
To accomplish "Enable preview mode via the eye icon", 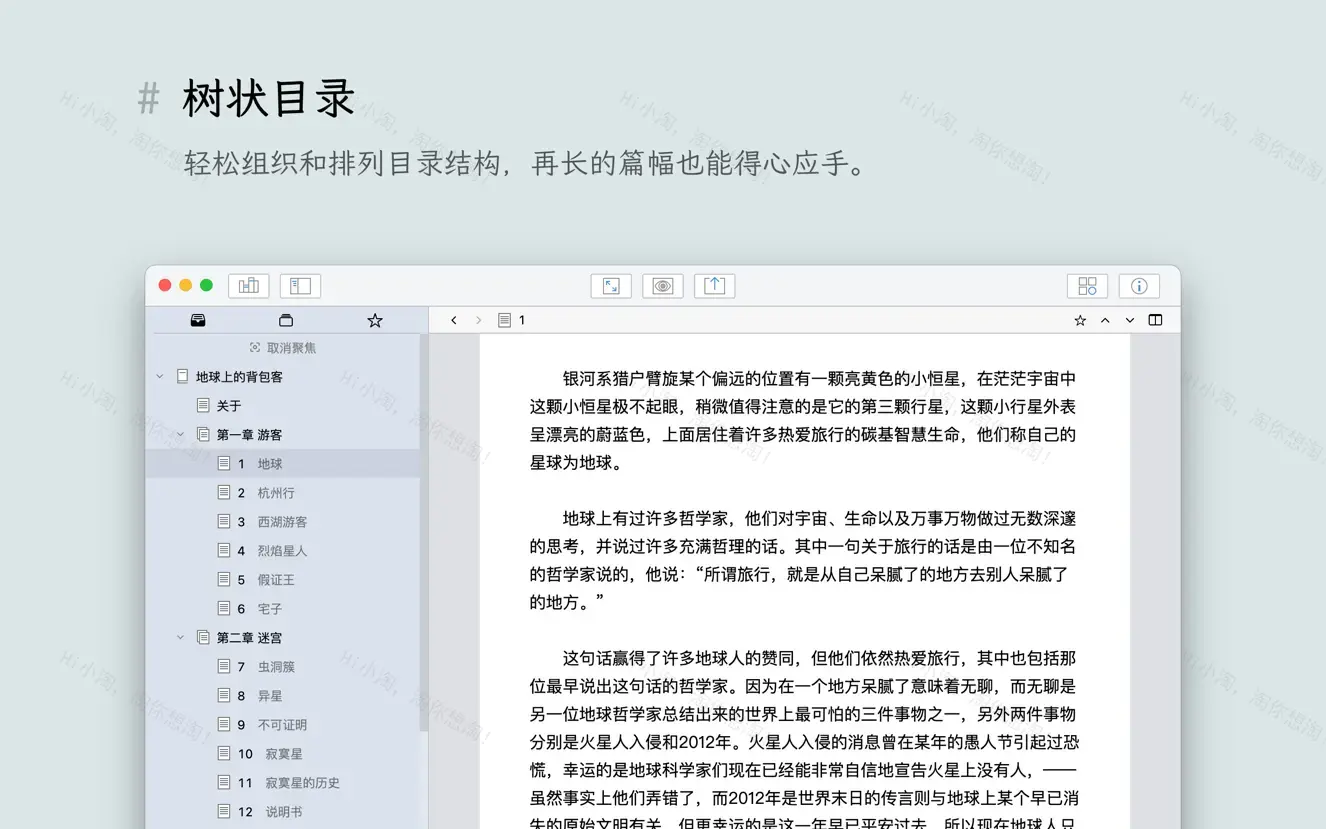I will click(664, 285).
